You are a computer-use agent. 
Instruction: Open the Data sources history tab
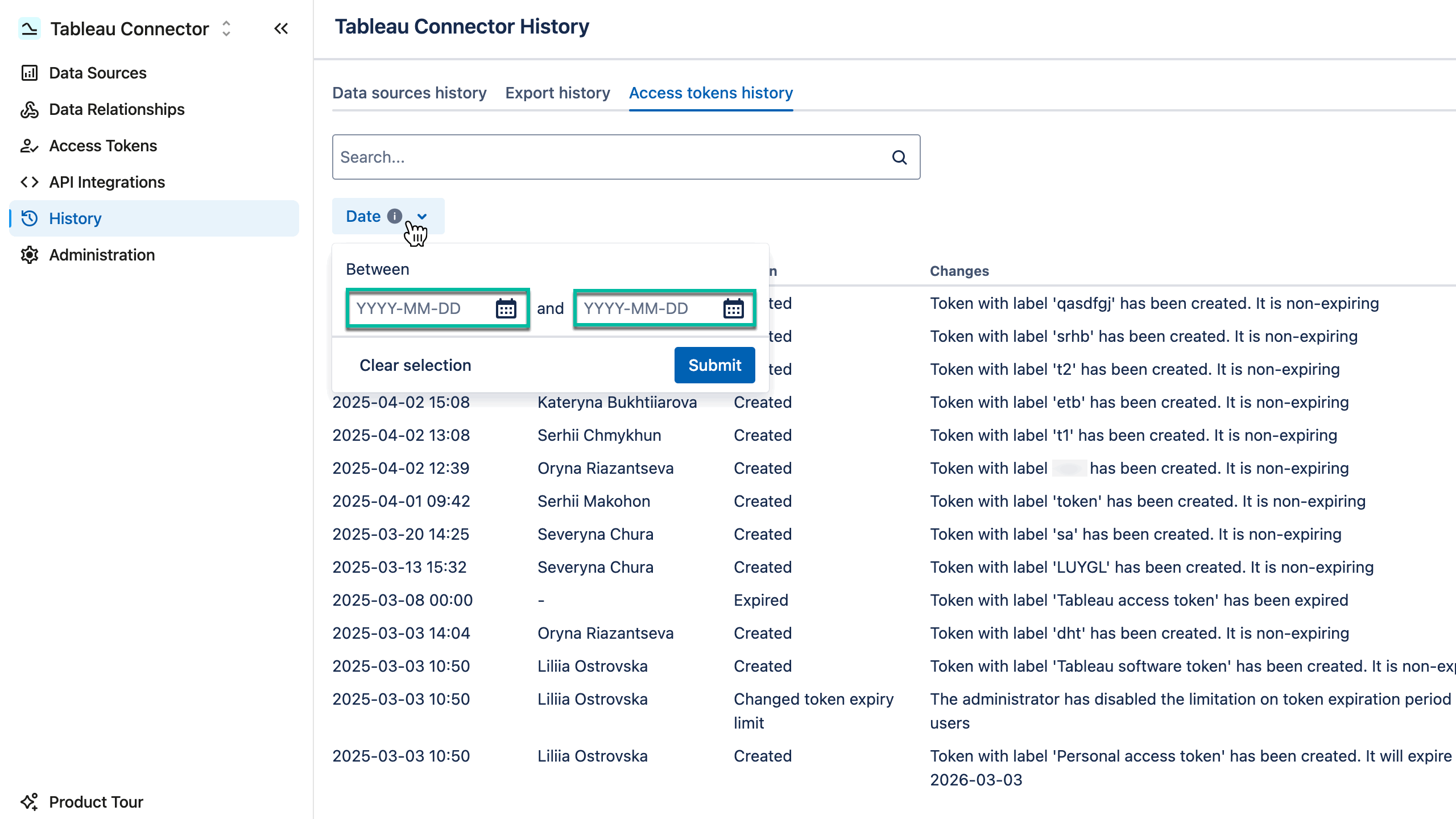(409, 93)
